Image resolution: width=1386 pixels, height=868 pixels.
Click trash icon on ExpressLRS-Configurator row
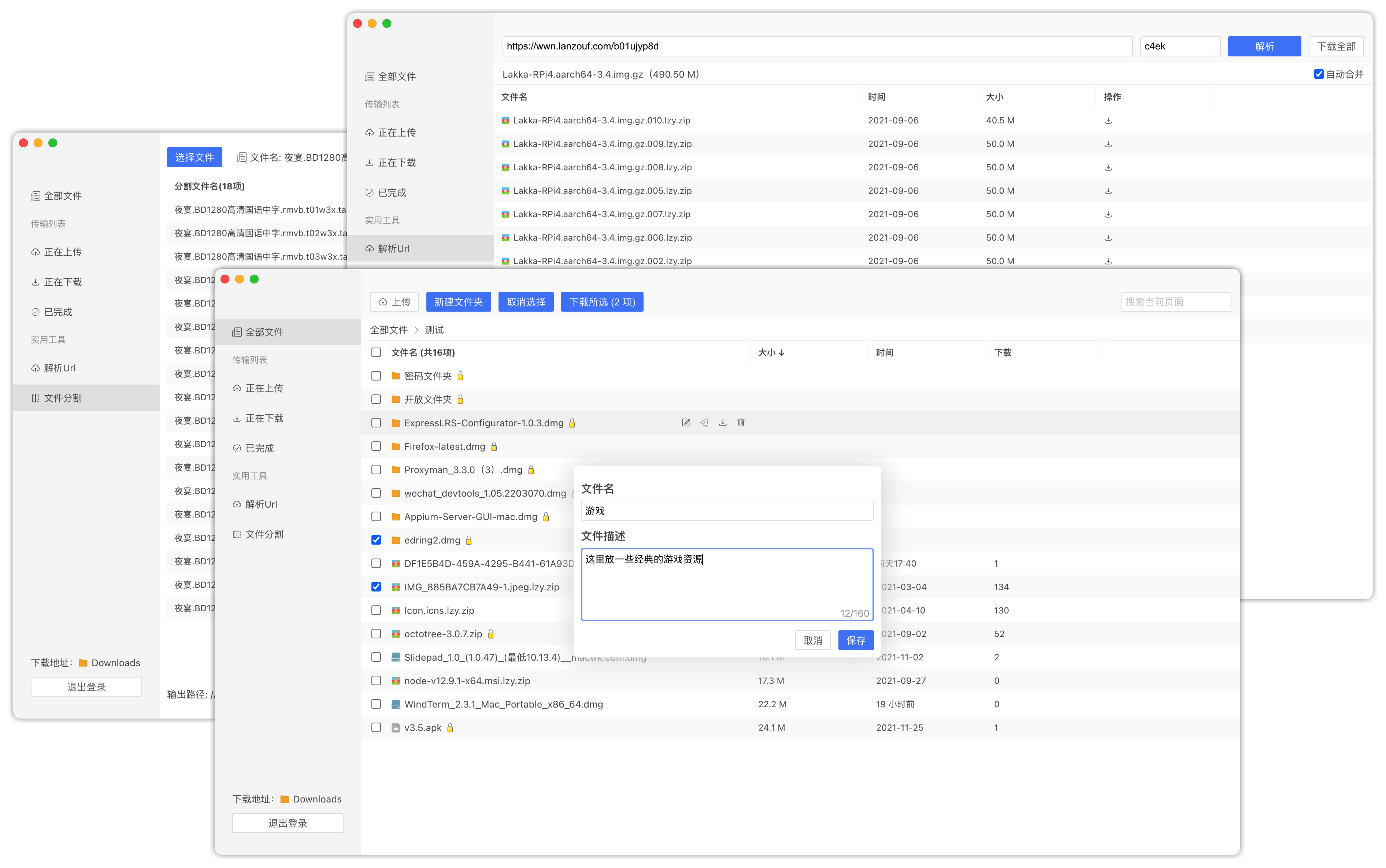741,423
